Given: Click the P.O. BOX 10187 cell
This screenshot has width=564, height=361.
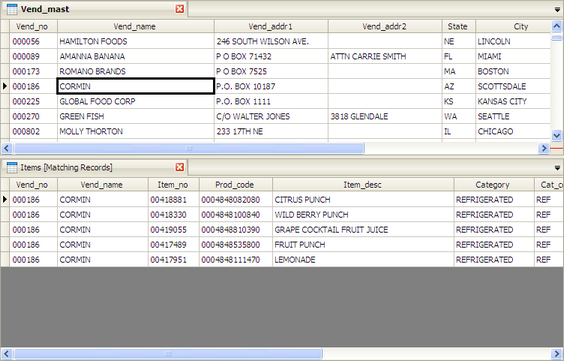Looking at the screenshot, I should pyautogui.click(x=271, y=86).
